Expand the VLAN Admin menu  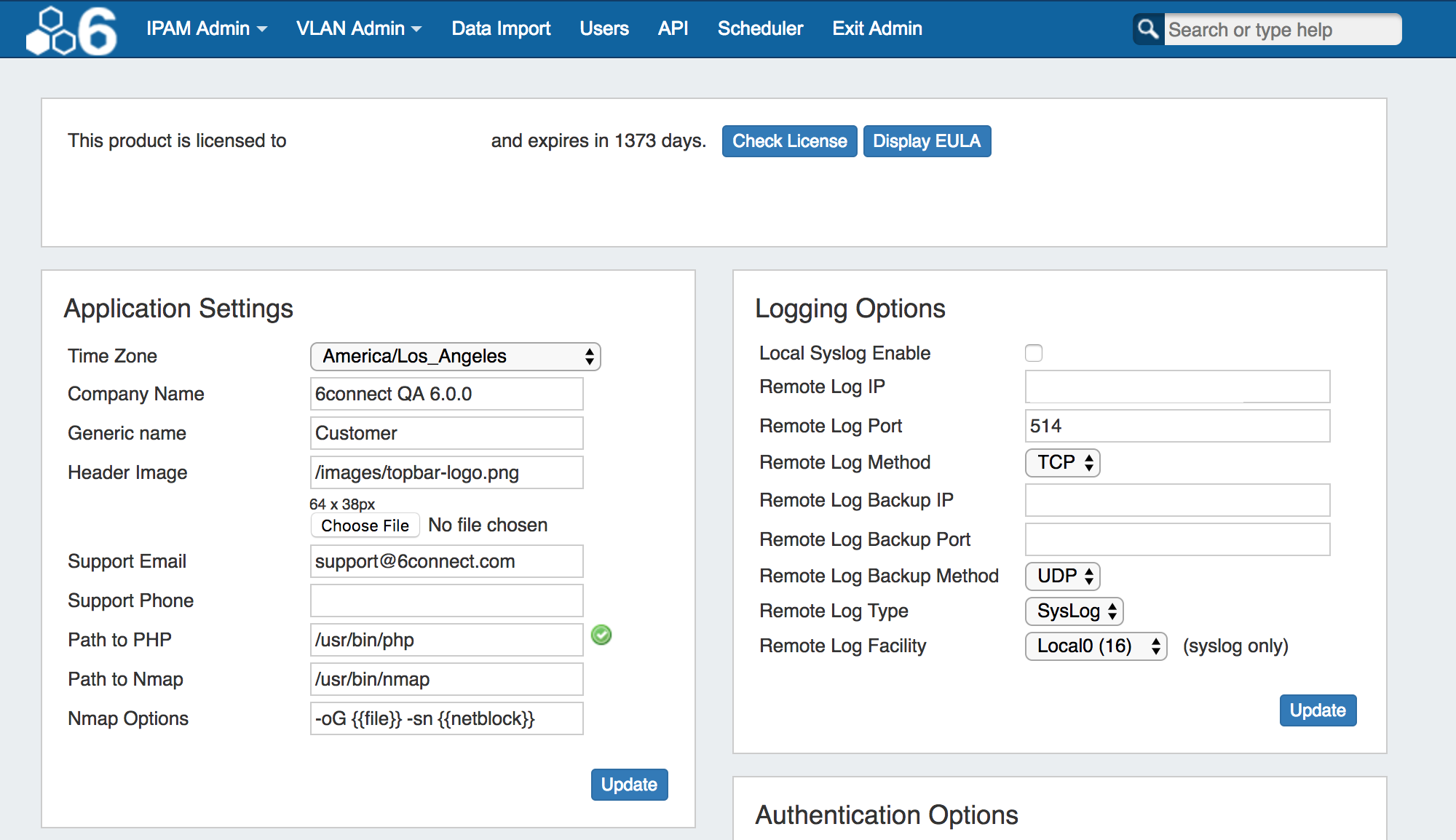pyautogui.click(x=358, y=28)
